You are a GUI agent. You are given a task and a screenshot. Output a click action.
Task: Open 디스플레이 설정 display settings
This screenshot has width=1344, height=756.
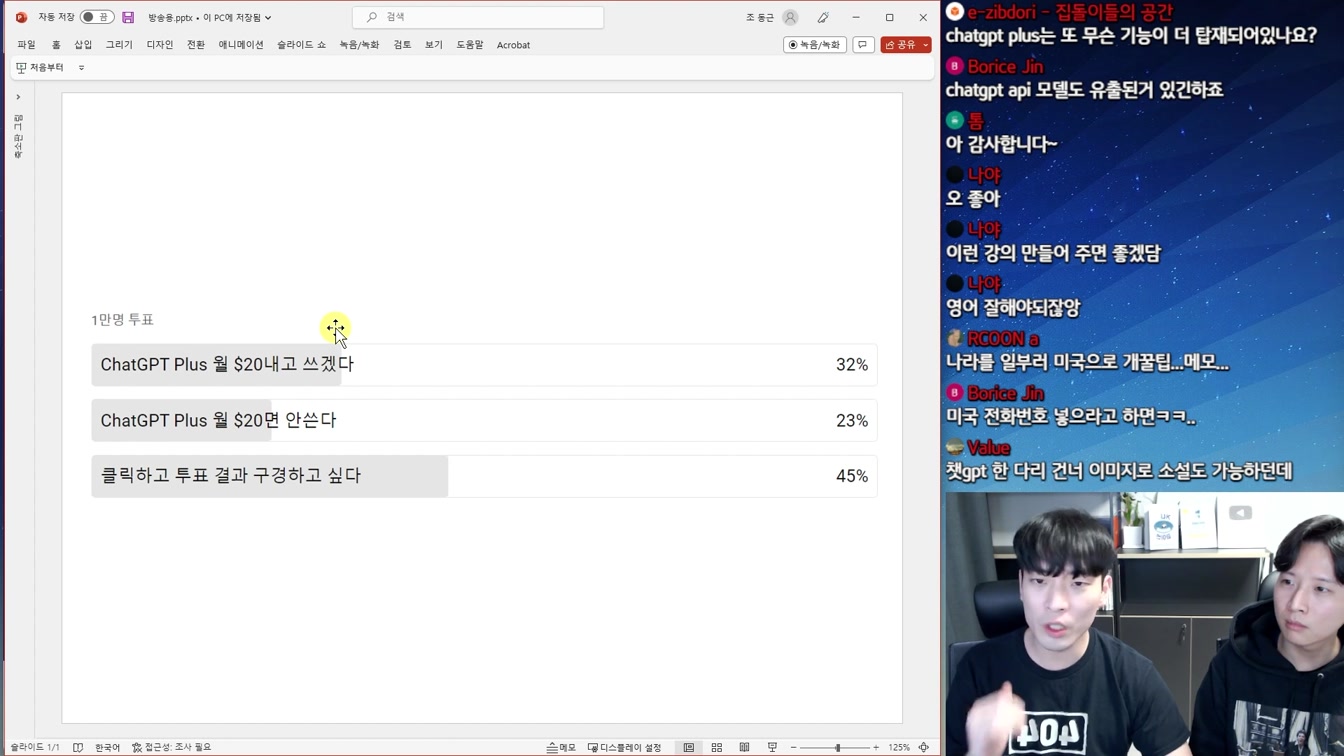[x=625, y=747]
